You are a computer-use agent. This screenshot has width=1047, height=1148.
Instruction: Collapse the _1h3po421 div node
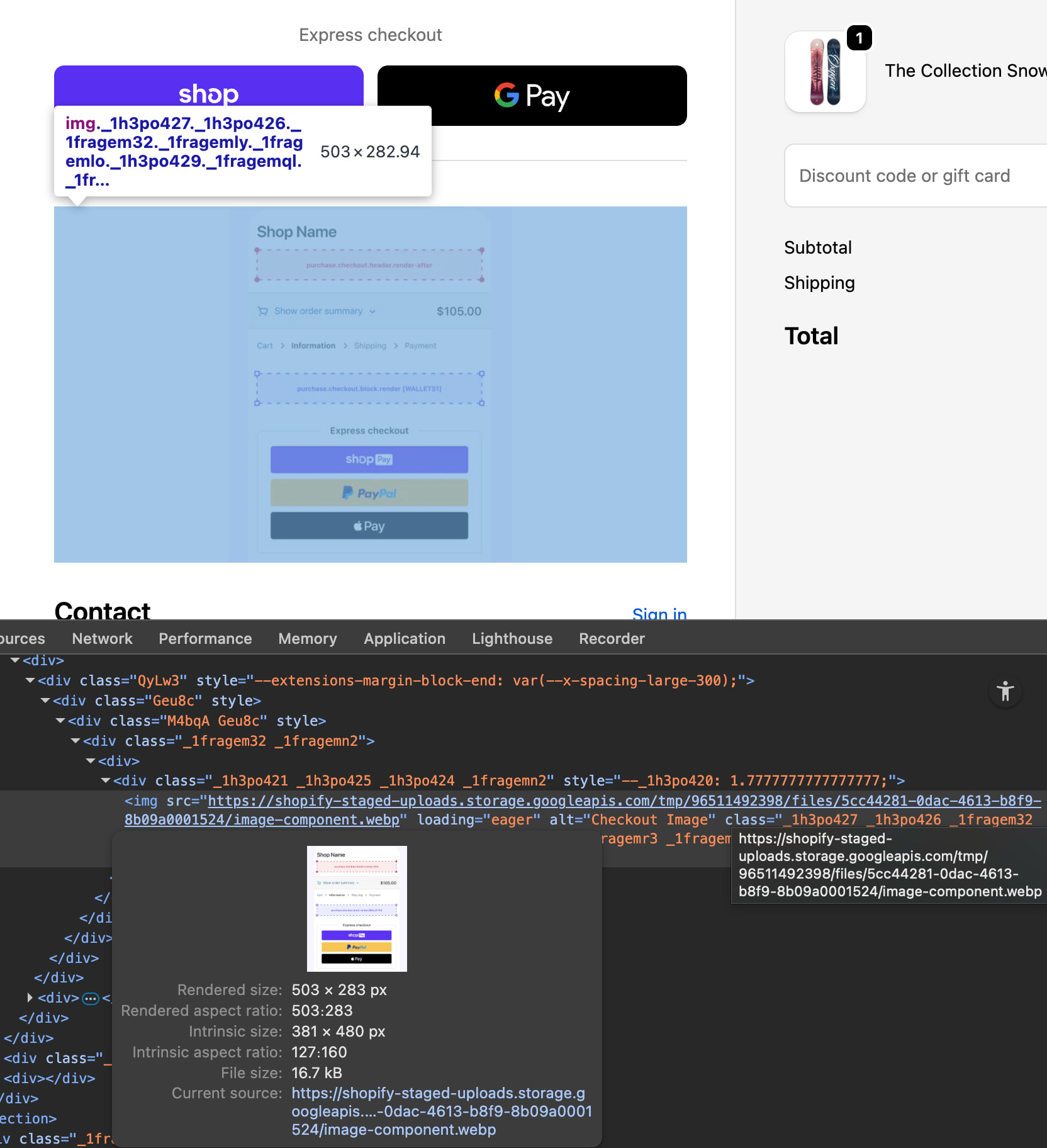[106, 780]
